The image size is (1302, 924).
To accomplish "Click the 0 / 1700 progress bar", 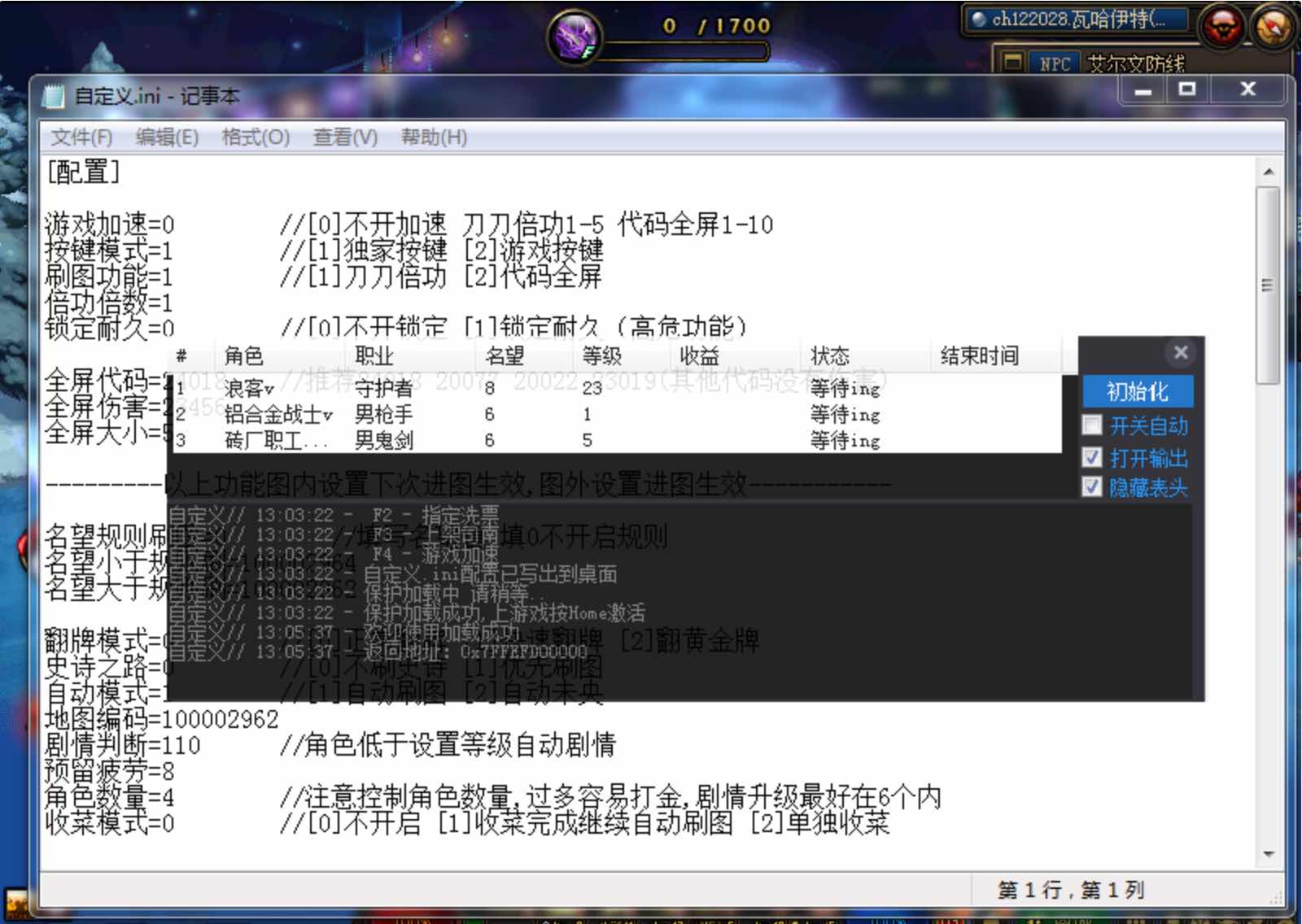I will pyautogui.click(x=685, y=52).
